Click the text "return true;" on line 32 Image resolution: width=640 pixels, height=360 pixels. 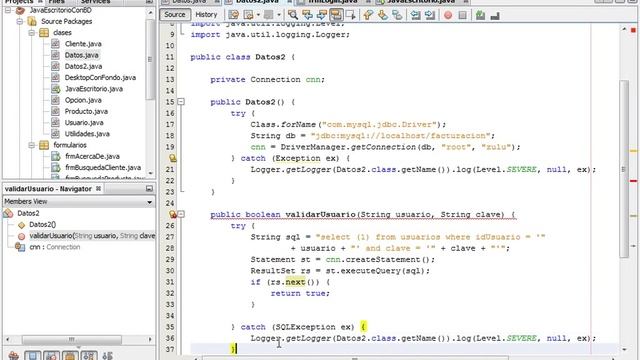pyautogui.click(x=300, y=293)
